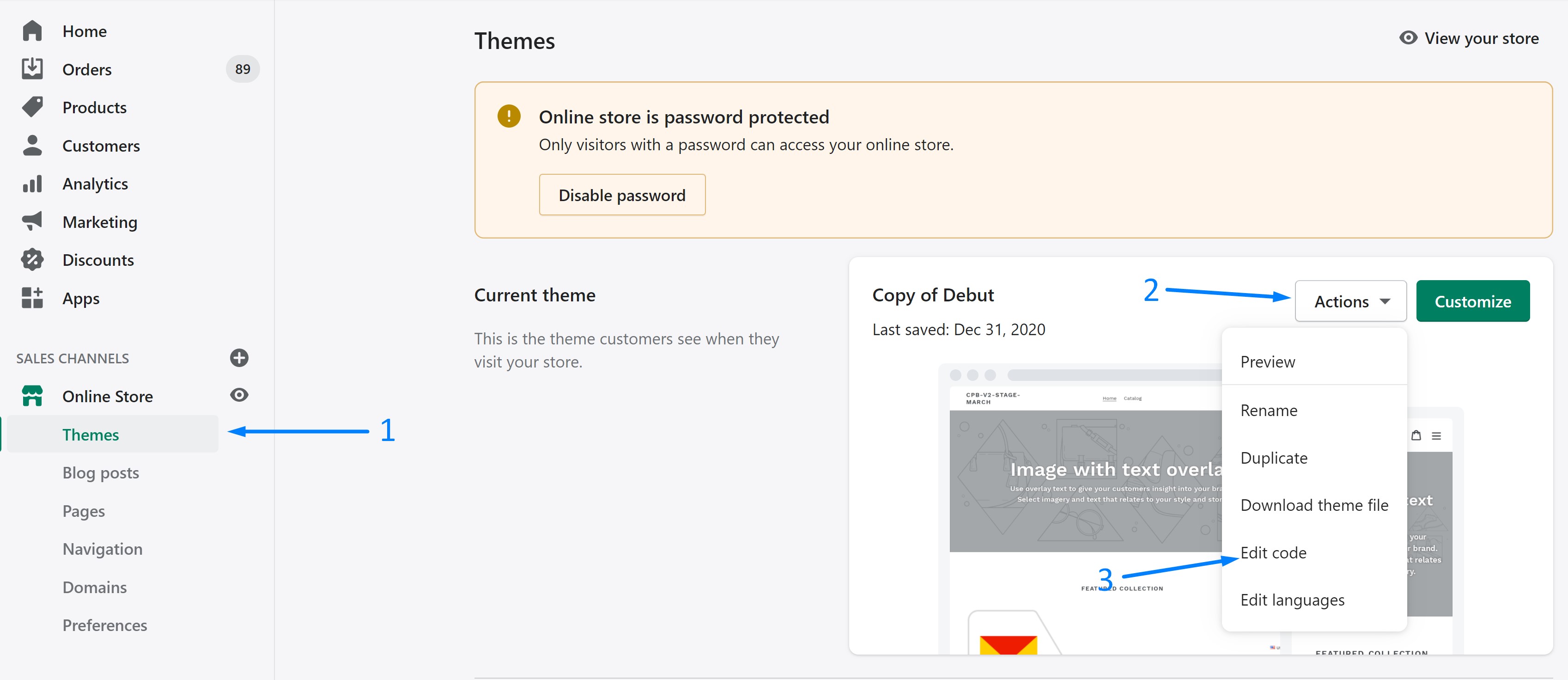
Task: Select Preview from the Actions menu
Action: (x=1314, y=361)
